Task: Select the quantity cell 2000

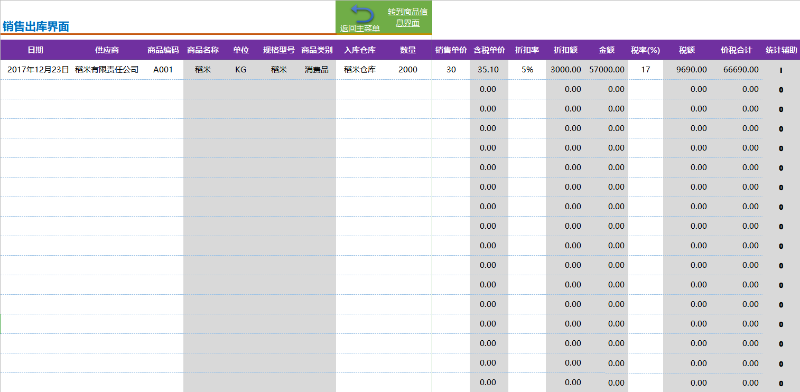Action: (407, 70)
